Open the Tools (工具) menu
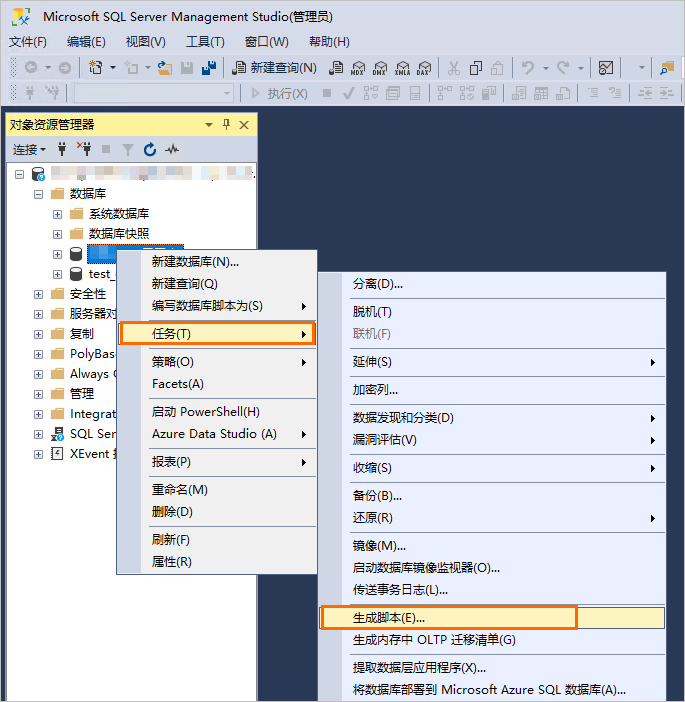 coord(205,42)
